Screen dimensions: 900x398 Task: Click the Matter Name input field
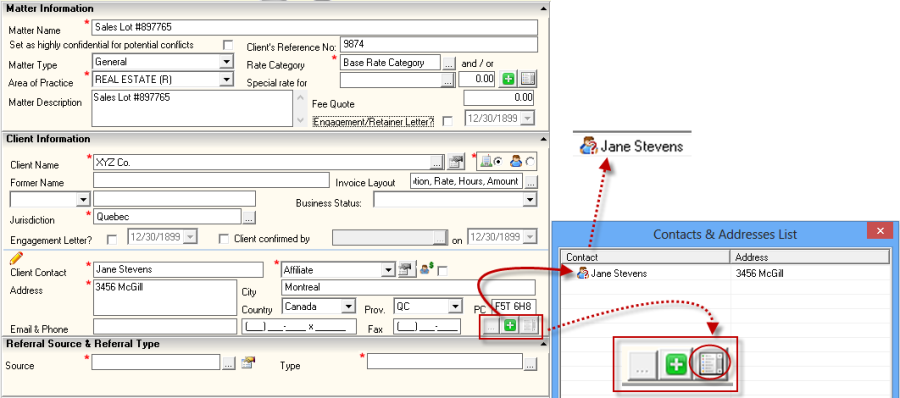point(315,27)
